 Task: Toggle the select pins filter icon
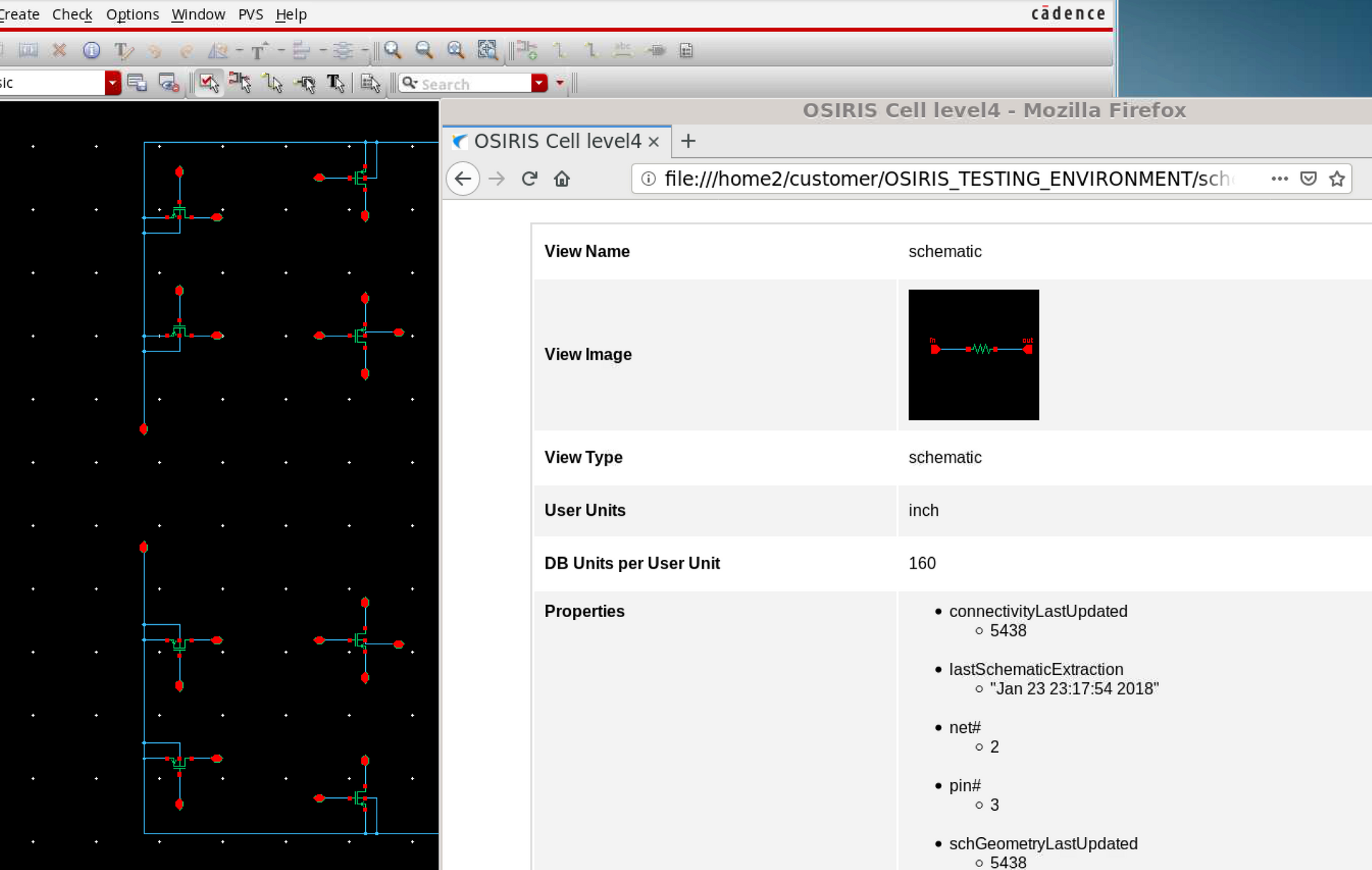coord(305,83)
